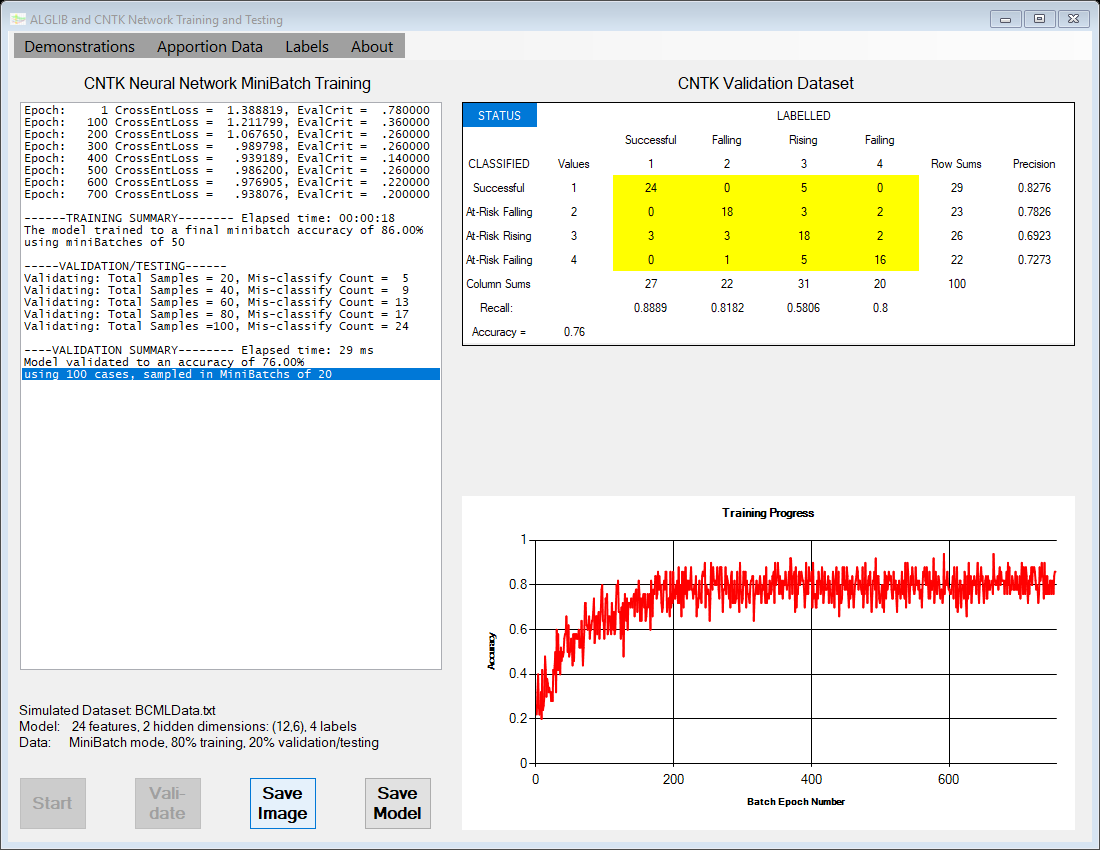Click the Recall: row label
The image size is (1100, 850).
497,308
